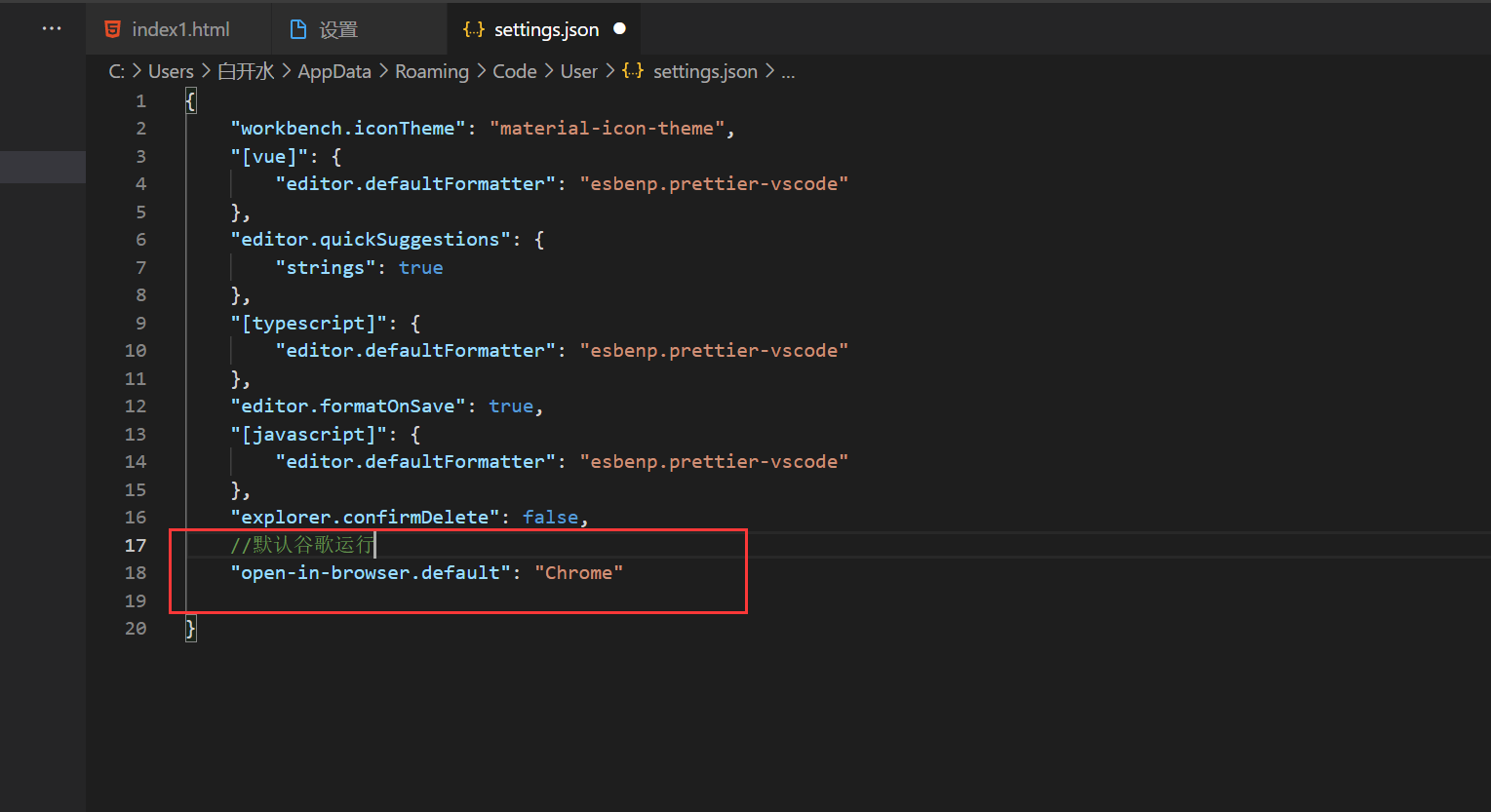The width and height of the screenshot is (1491, 812).
Task: Select the settings.json tab
Action: pos(546,28)
